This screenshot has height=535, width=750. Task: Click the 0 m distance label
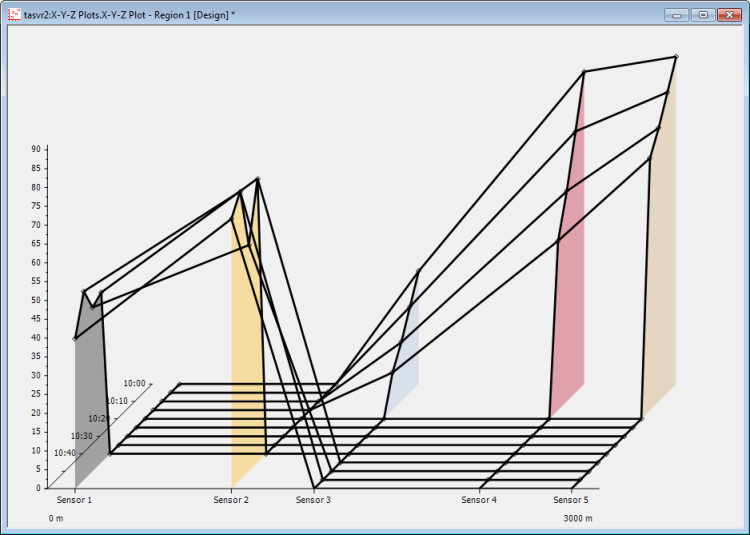[x=56, y=519]
